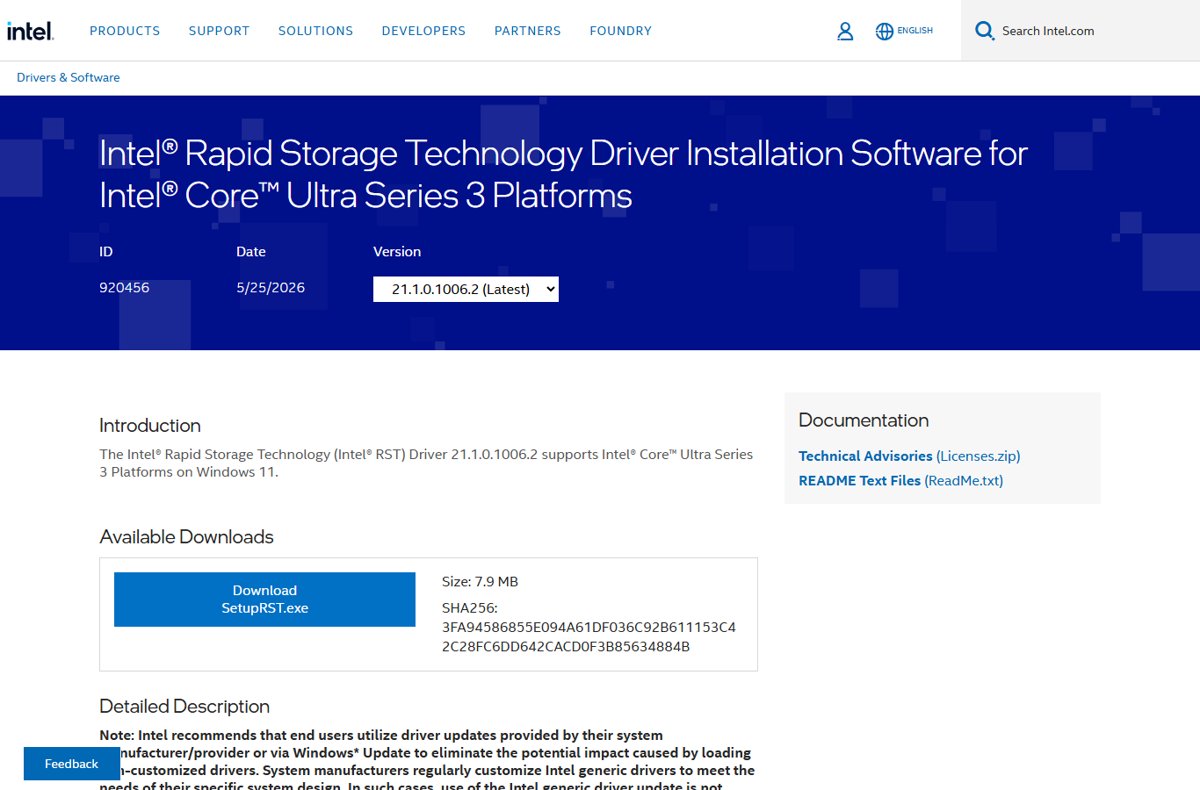
Task: Select the SHA256 hash value
Action: click(588, 637)
